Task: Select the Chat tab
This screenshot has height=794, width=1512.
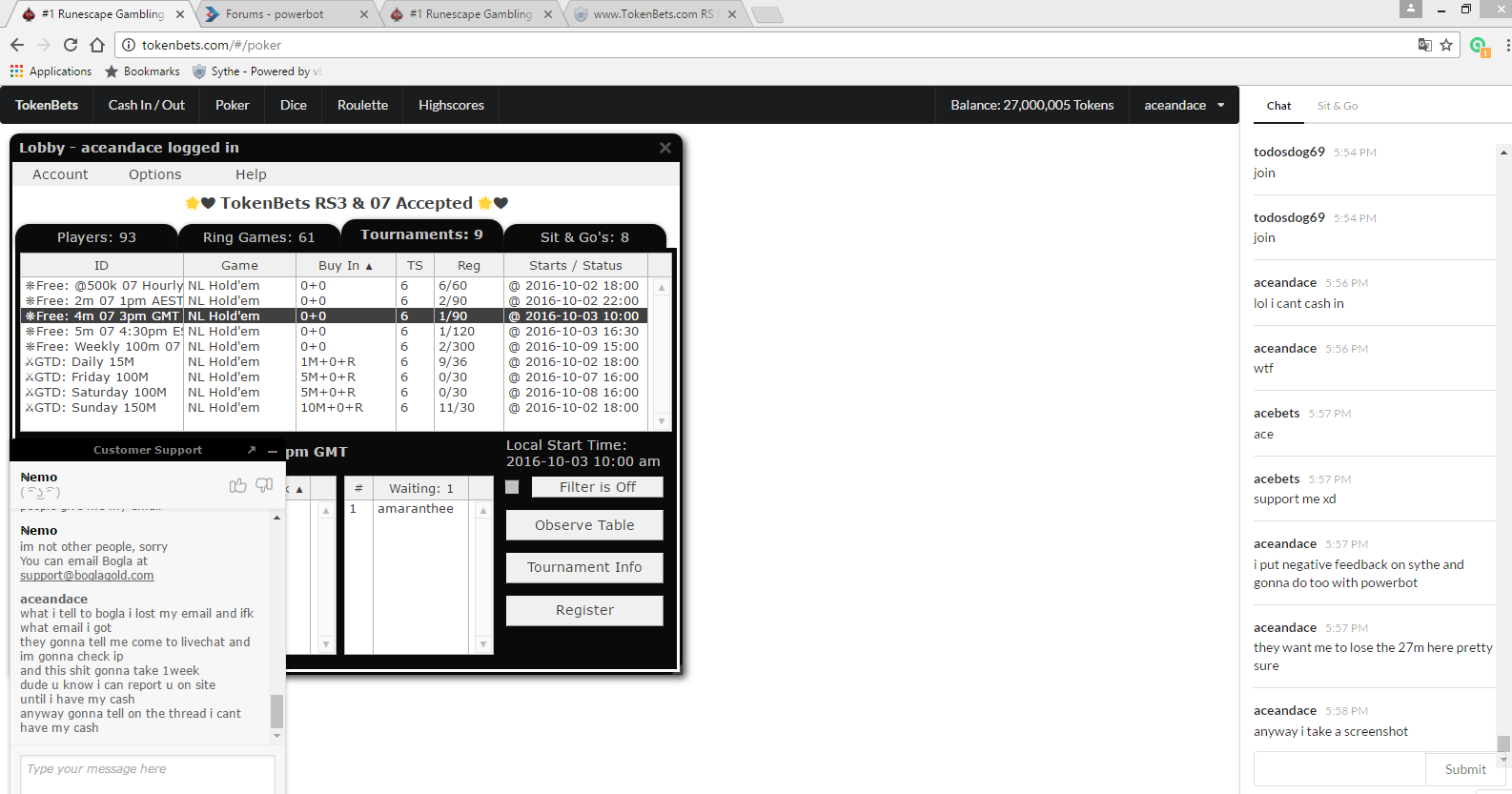Action: click(1278, 106)
